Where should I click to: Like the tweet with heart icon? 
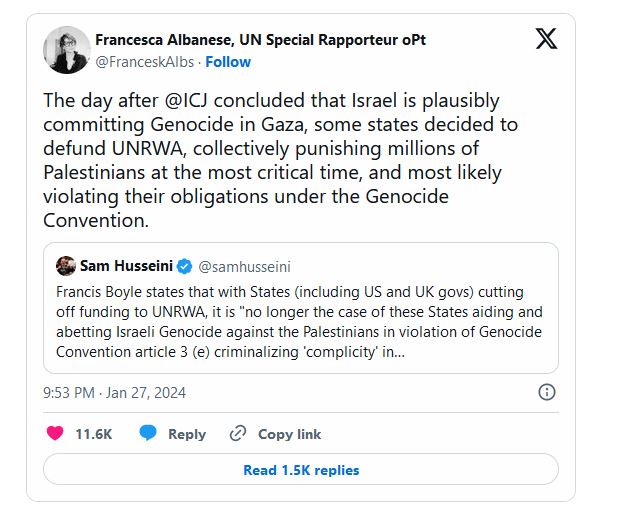(56, 433)
